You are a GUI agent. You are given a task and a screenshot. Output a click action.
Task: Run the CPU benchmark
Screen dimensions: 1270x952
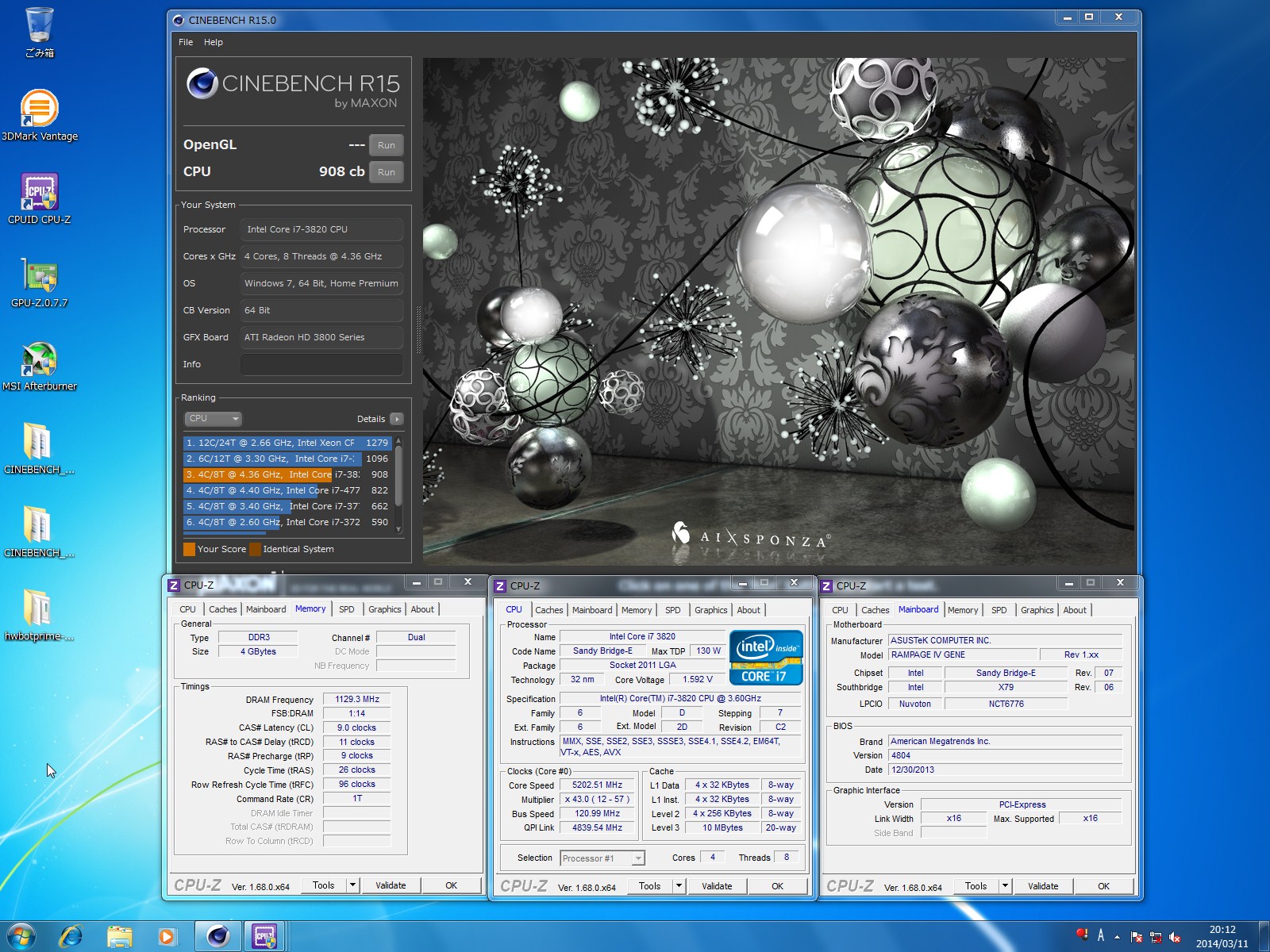(387, 172)
